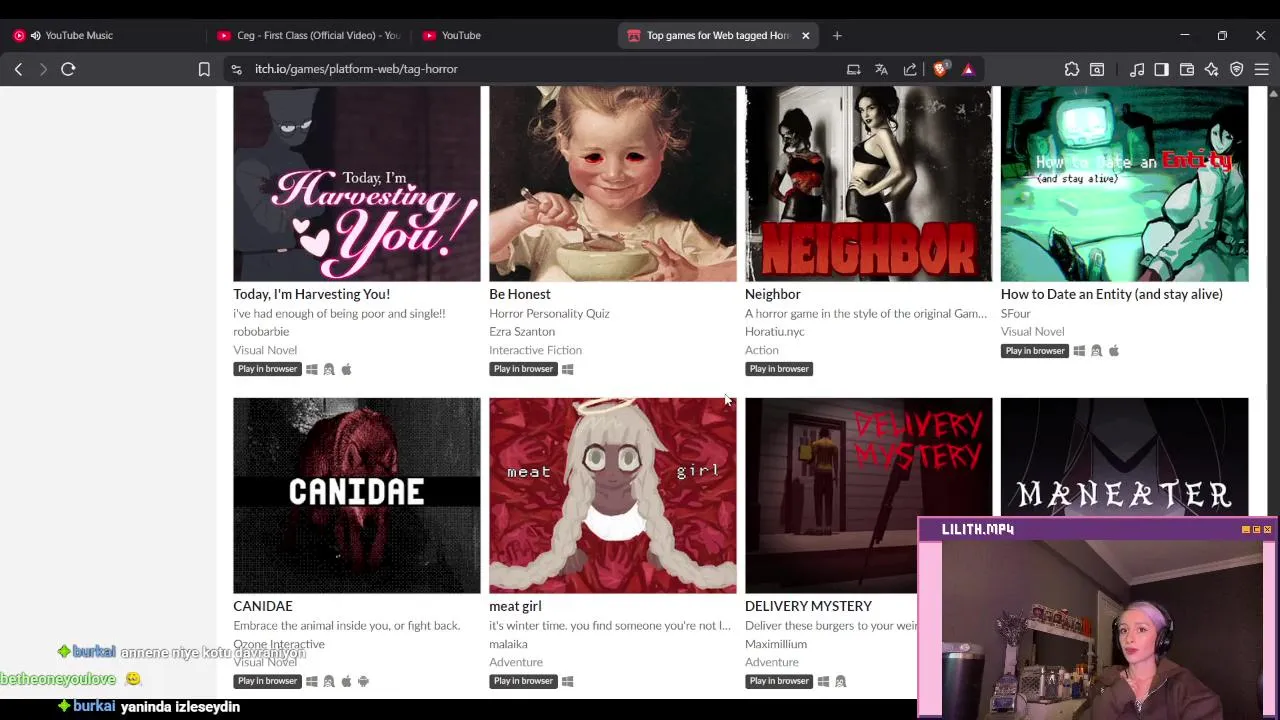Screen dimensions: 1280x720
Task: Open a new tab with plus button
Action: pos(837,35)
